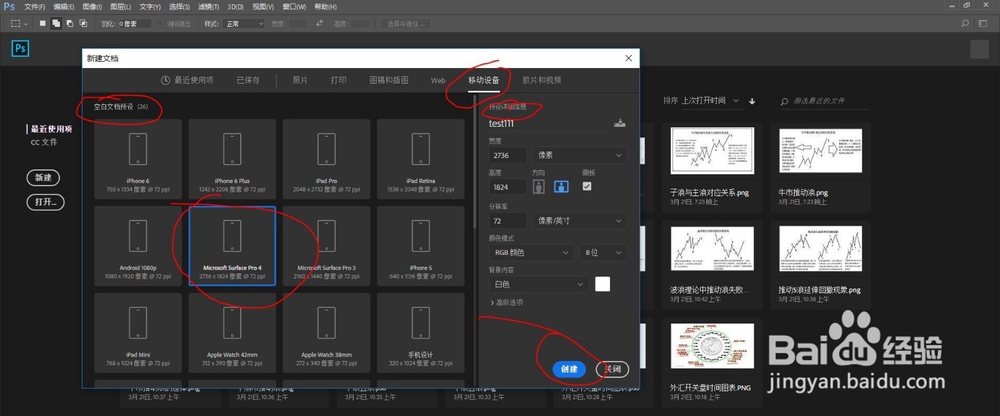Screen dimensions: 1000x416
Task: Click the workspace switcher icon at top right
Action: pos(983,24)
